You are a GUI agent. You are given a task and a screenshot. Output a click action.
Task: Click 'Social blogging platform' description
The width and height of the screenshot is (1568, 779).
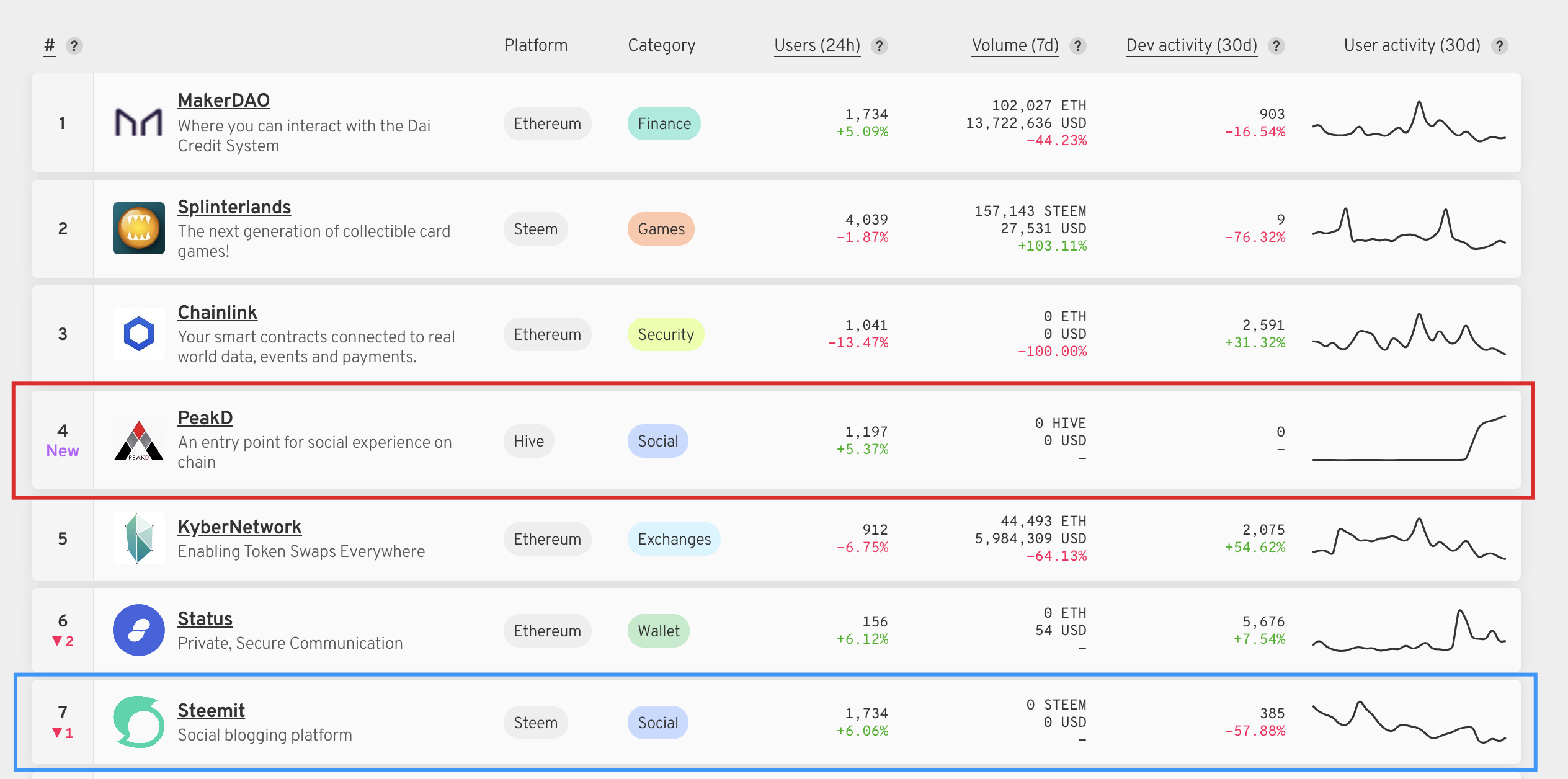pos(265,735)
